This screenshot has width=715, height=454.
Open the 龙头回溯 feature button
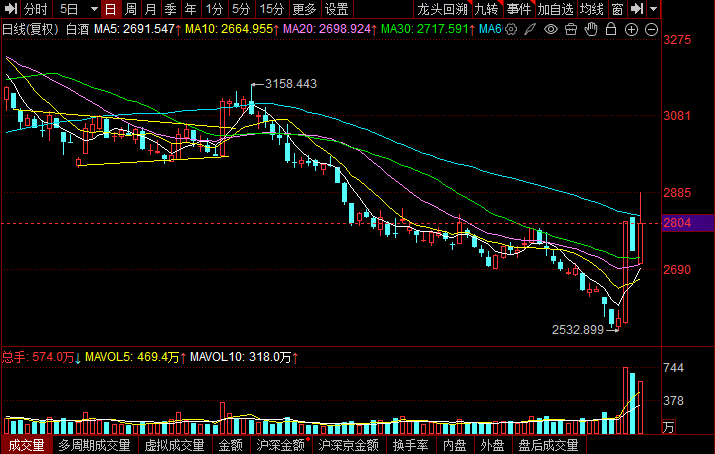point(442,9)
